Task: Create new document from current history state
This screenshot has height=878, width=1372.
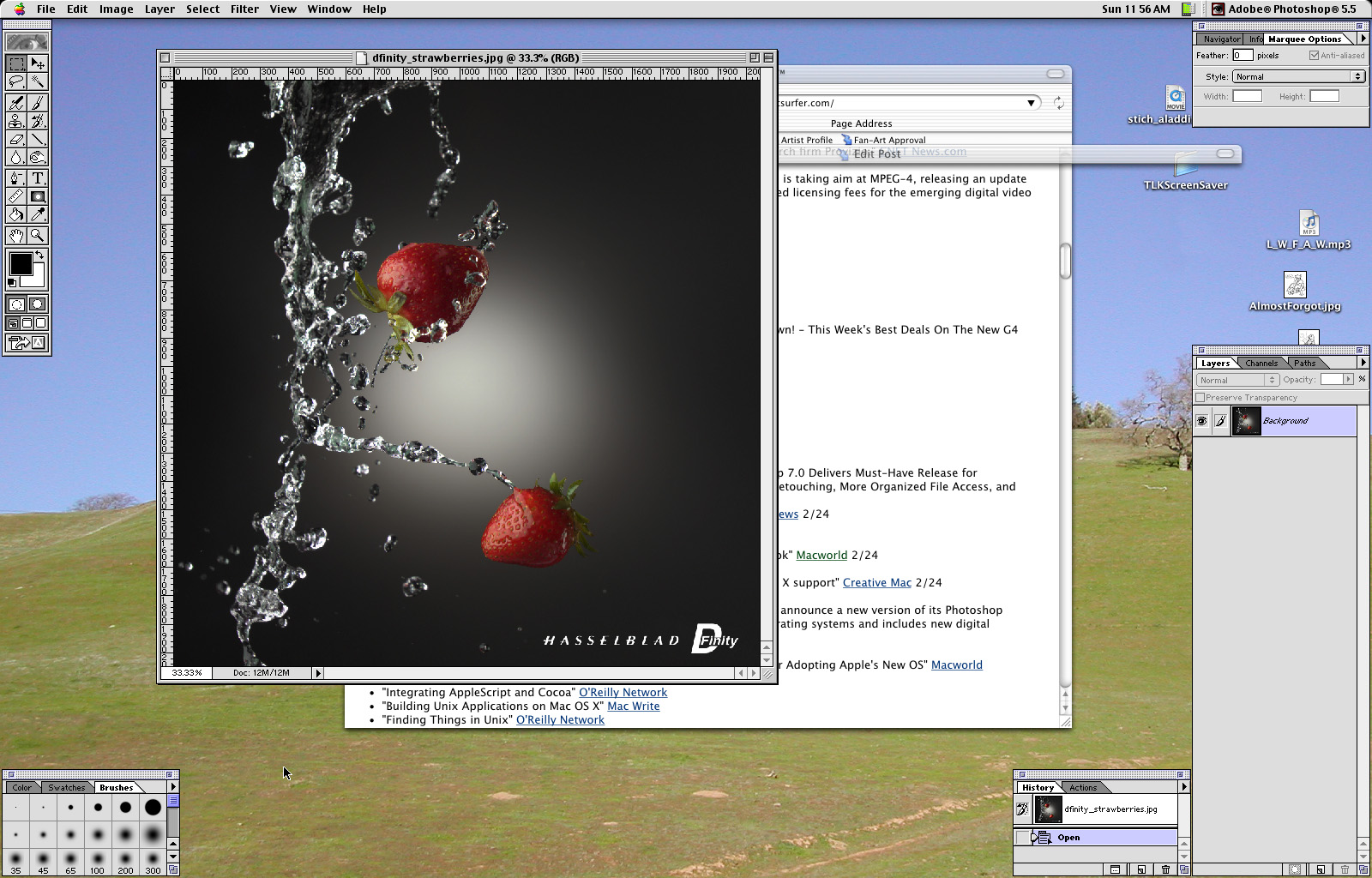Action: pyautogui.click(x=1116, y=869)
